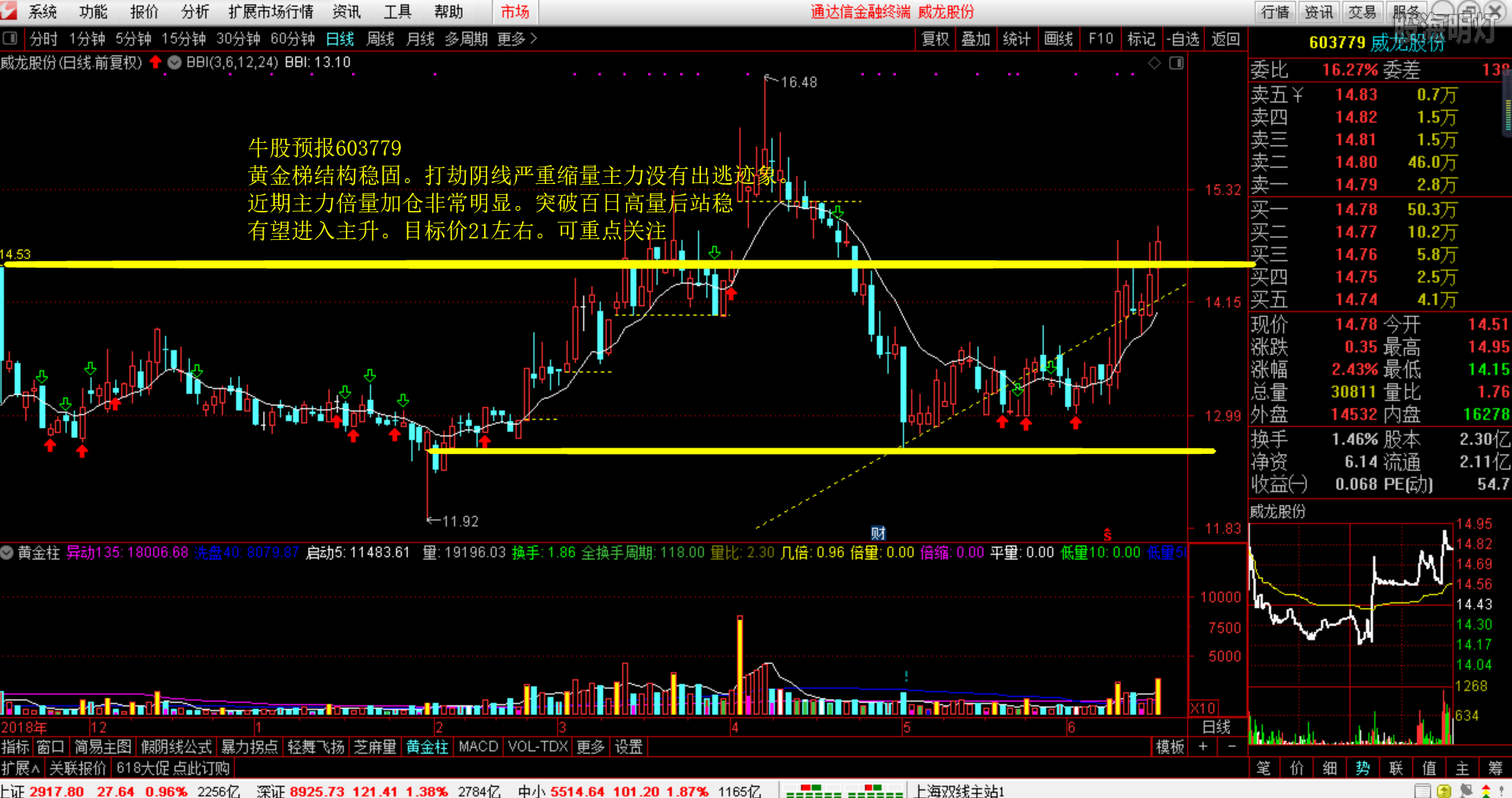Image resolution: width=1512 pixels, height=798 pixels.
Task: Open F10 company info
Action: pyautogui.click(x=1101, y=39)
